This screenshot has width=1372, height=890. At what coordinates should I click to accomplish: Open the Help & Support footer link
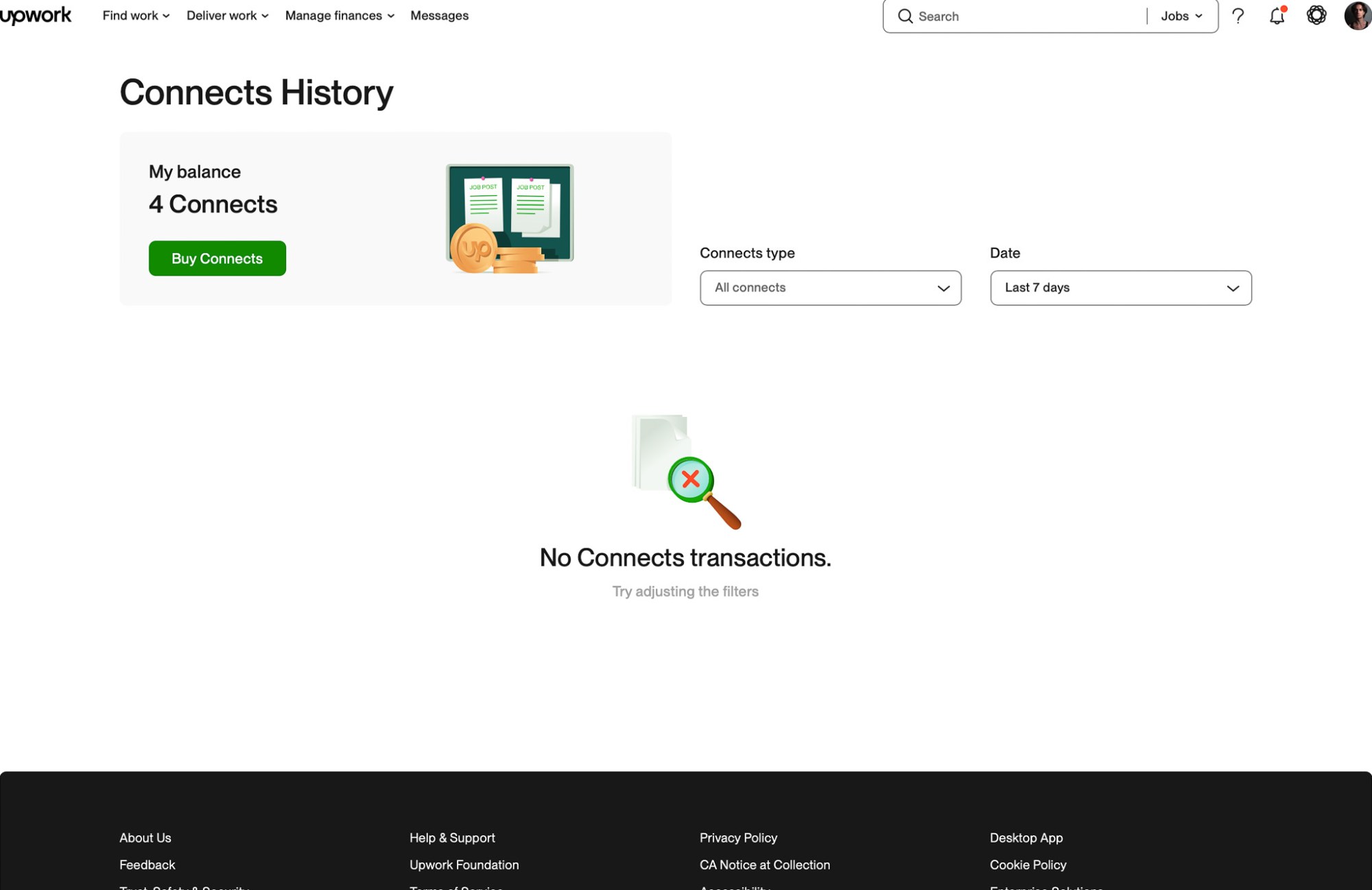coord(452,837)
